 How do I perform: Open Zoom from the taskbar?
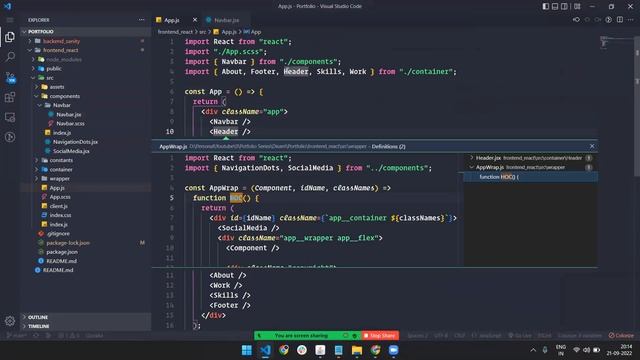pos(393,350)
